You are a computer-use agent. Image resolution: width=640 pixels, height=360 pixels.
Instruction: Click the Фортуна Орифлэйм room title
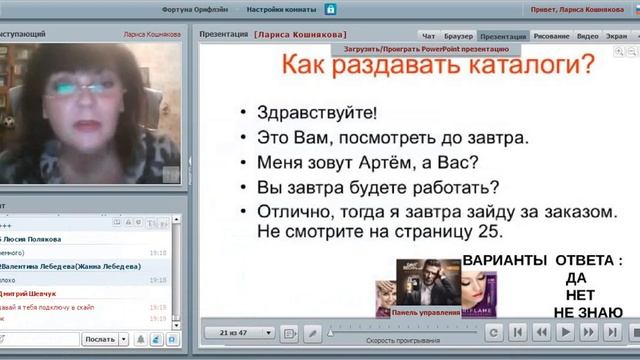195,9
